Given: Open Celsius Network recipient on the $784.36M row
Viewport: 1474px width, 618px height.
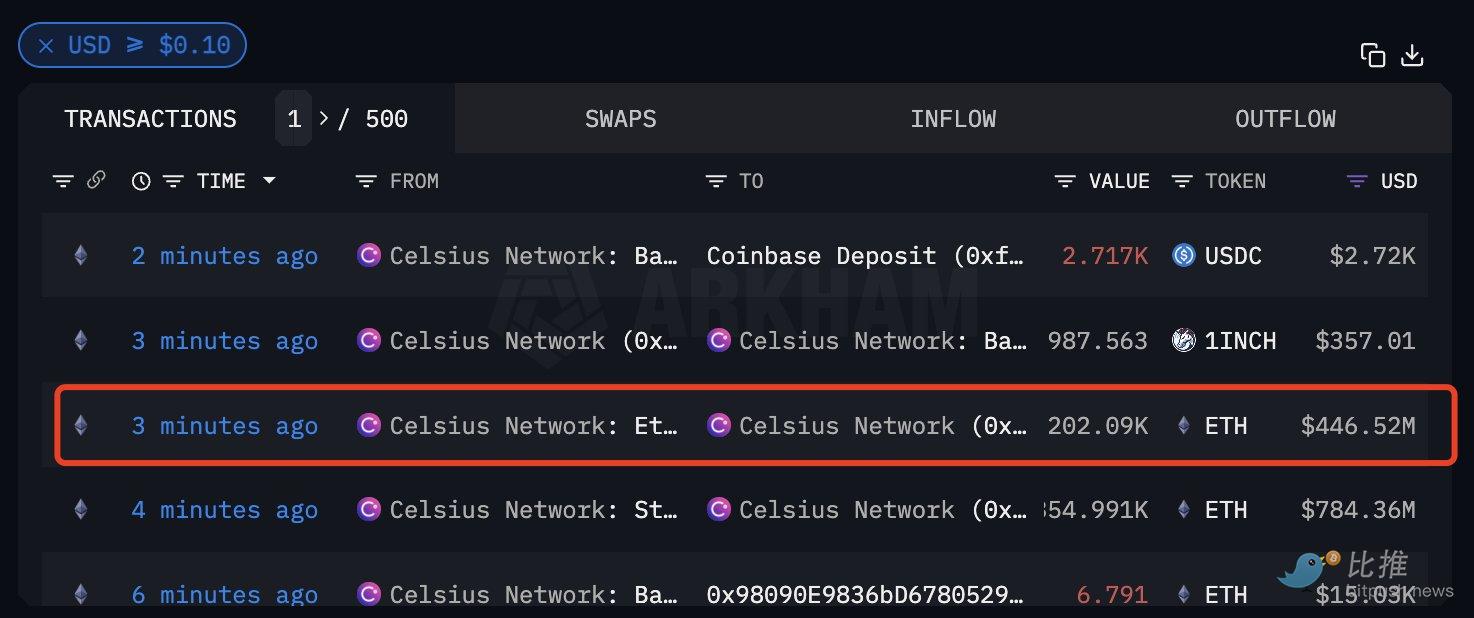Looking at the screenshot, I should coord(883,510).
